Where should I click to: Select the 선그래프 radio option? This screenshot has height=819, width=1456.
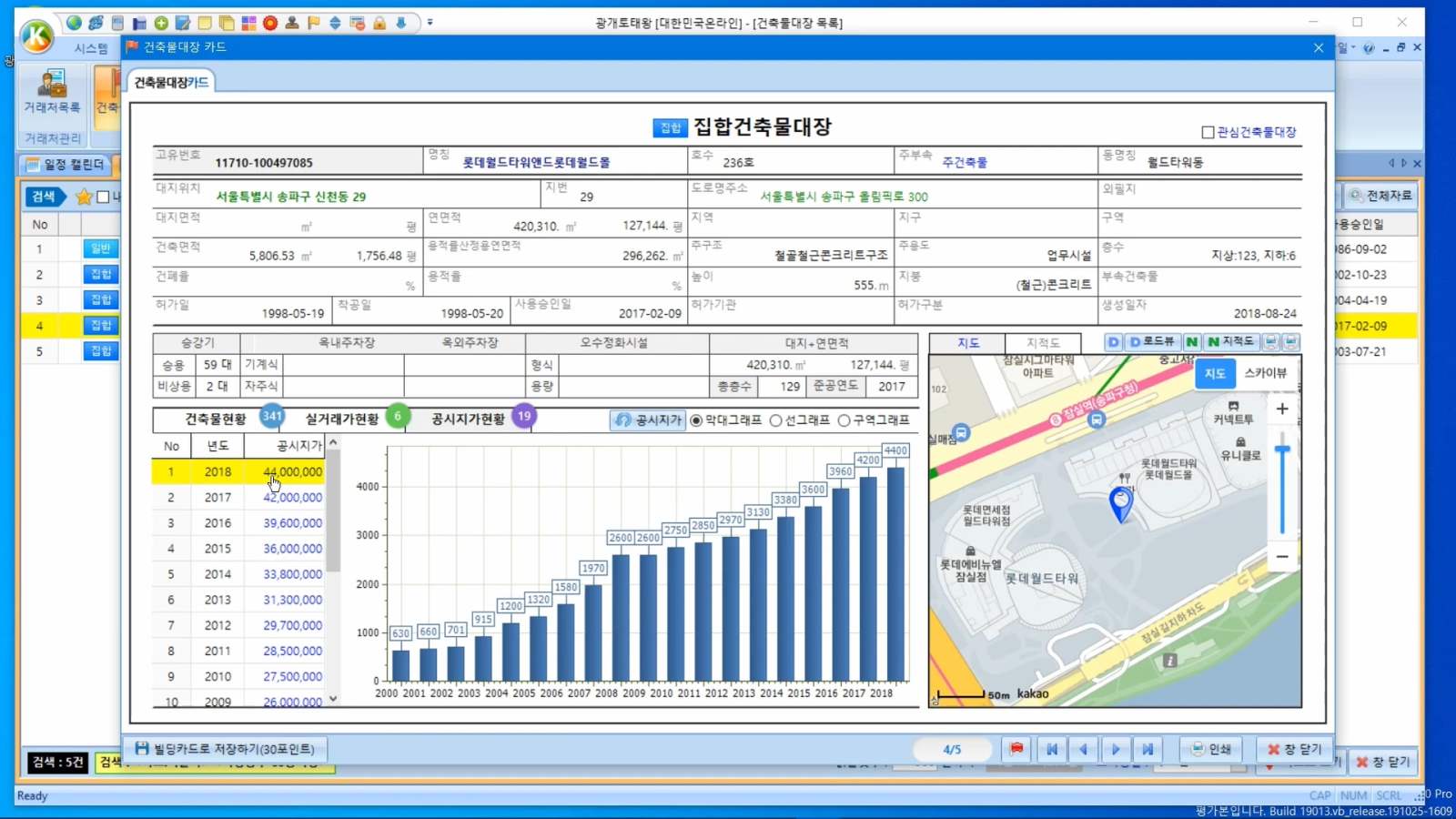pyautogui.click(x=776, y=420)
